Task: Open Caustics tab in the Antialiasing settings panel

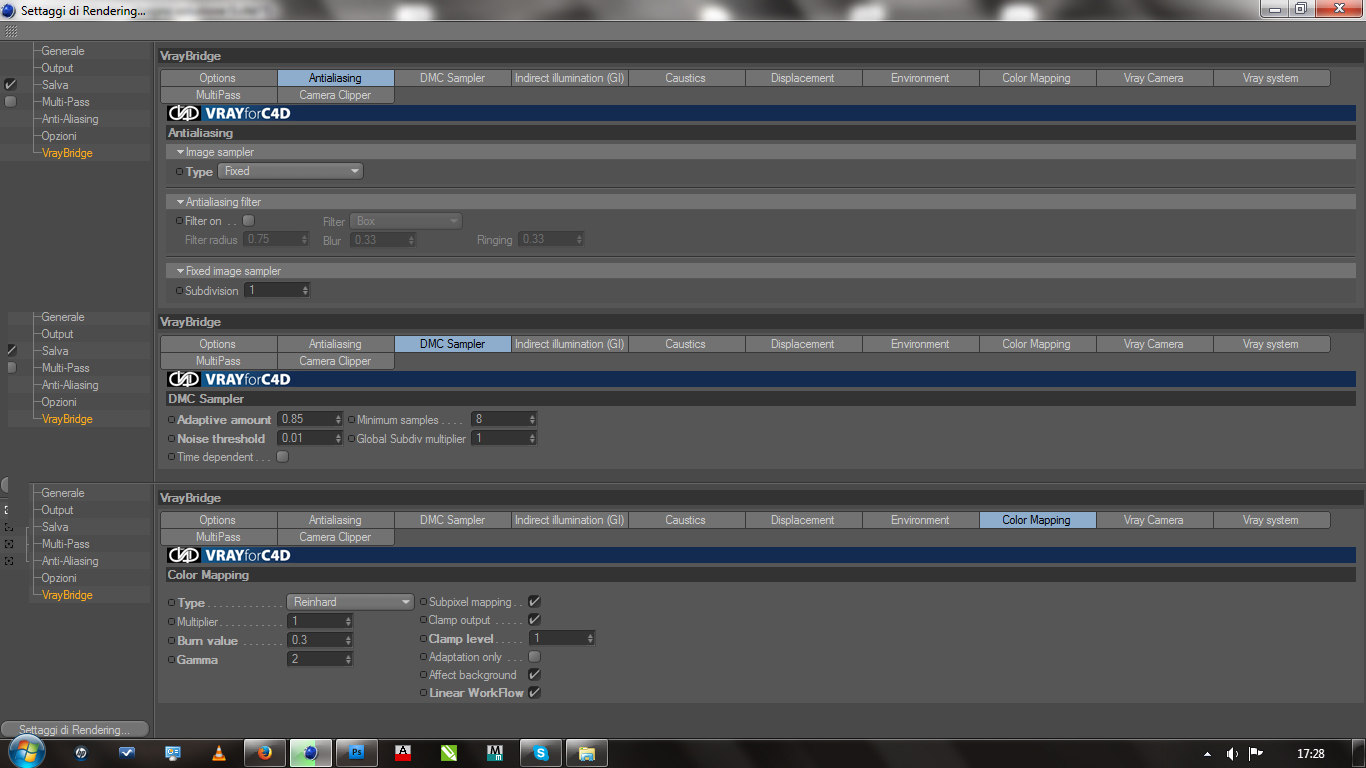Action: (x=685, y=78)
